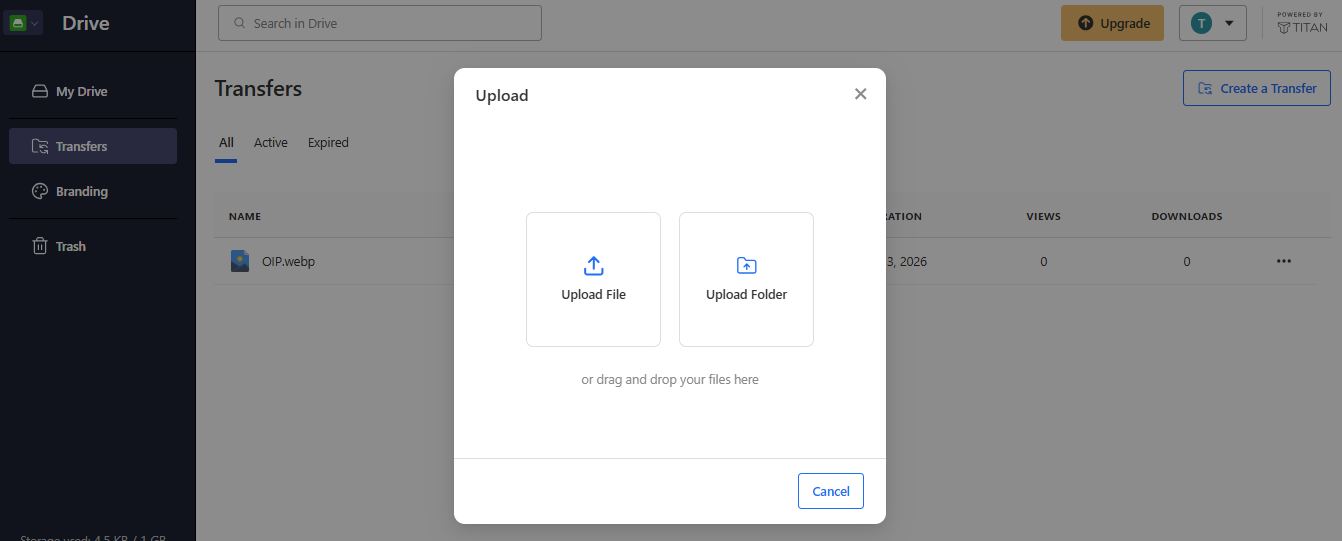Screen dimensions: 1342x541
Task: Click the OIP.webp file thumbnail
Action: tap(240, 261)
